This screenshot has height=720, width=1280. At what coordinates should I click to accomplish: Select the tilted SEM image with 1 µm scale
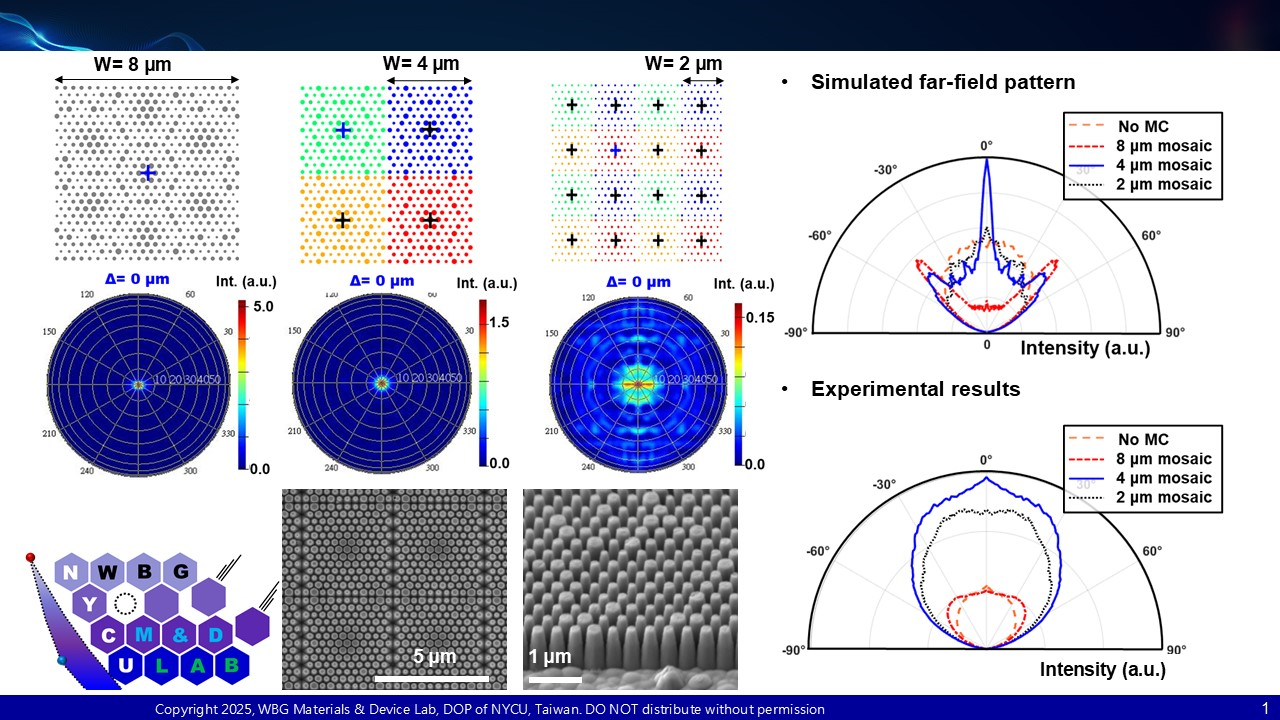pos(630,588)
